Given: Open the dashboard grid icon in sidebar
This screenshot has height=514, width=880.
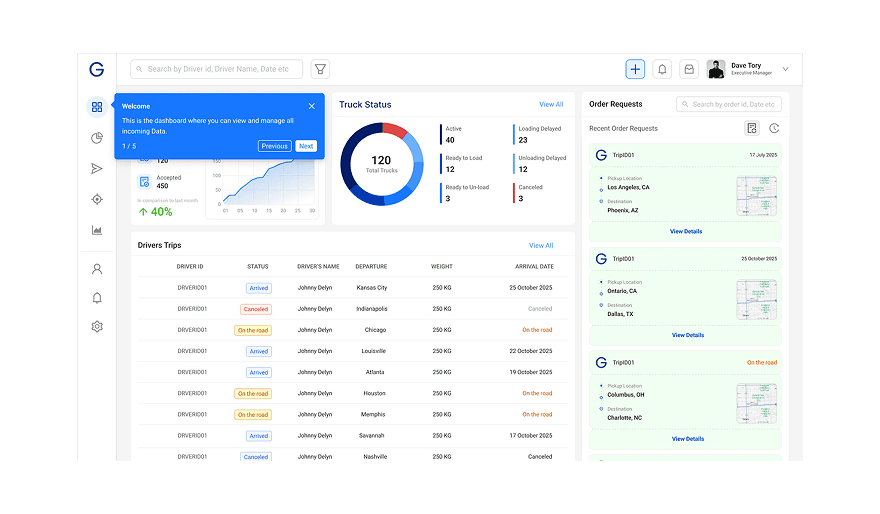Looking at the screenshot, I should click(x=97, y=107).
